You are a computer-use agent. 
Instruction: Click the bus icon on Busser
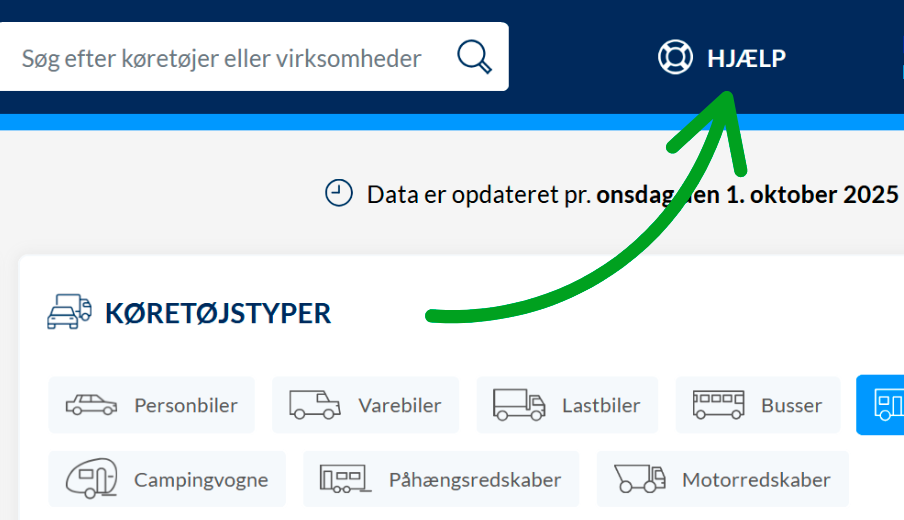coord(718,405)
